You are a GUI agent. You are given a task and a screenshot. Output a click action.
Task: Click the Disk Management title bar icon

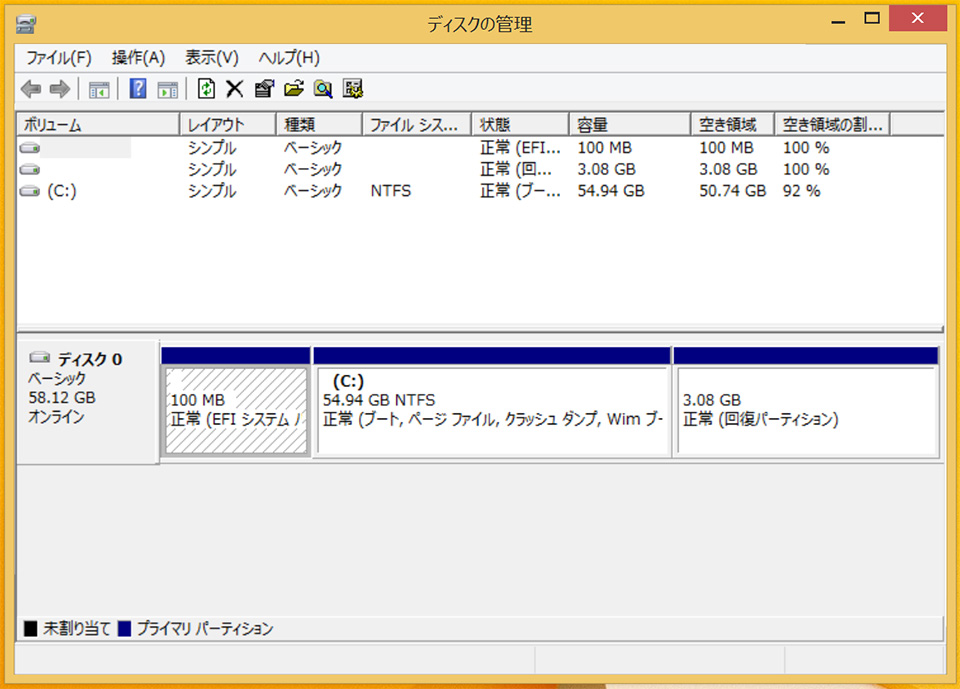click(26, 24)
